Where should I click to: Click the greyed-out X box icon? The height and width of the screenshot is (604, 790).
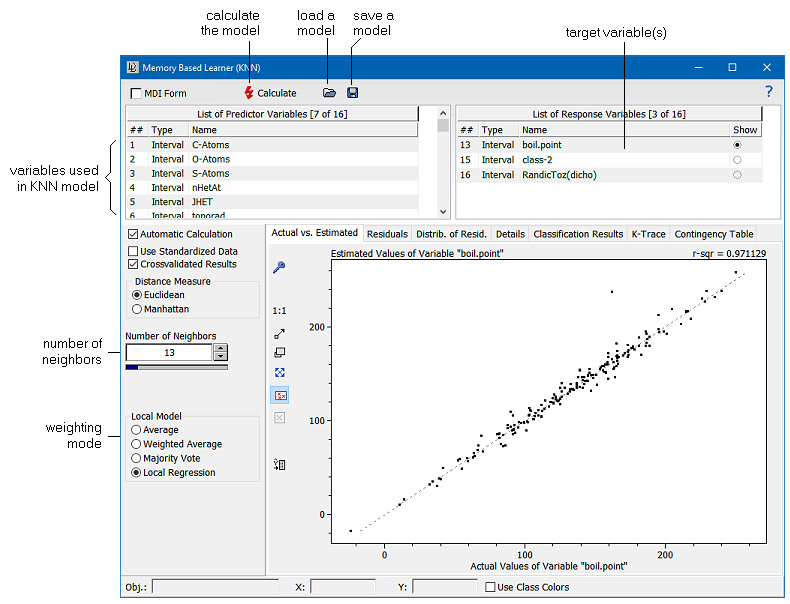(x=280, y=418)
